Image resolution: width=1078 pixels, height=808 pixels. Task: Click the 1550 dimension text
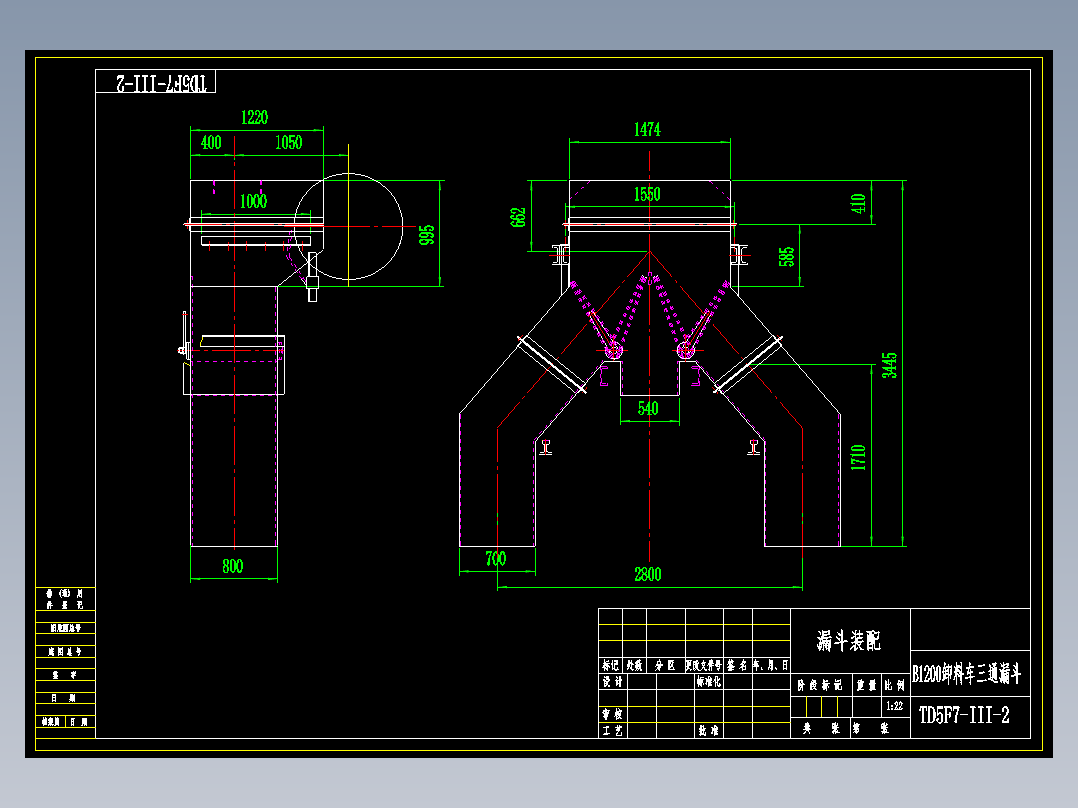tap(647, 195)
